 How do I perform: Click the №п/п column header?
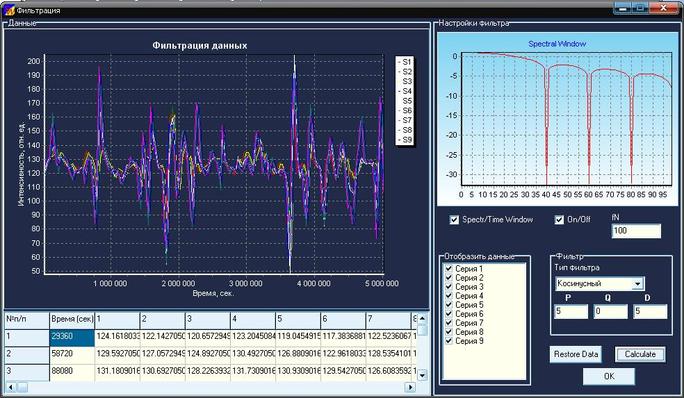(x=27, y=320)
